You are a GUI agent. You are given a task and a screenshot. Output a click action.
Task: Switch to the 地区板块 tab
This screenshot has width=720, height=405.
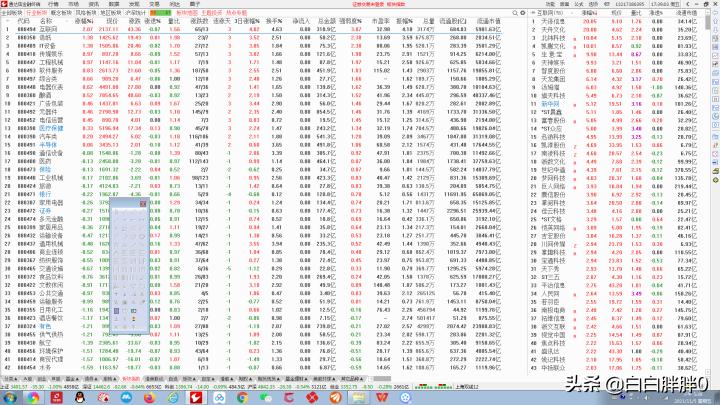(x=111, y=13)
